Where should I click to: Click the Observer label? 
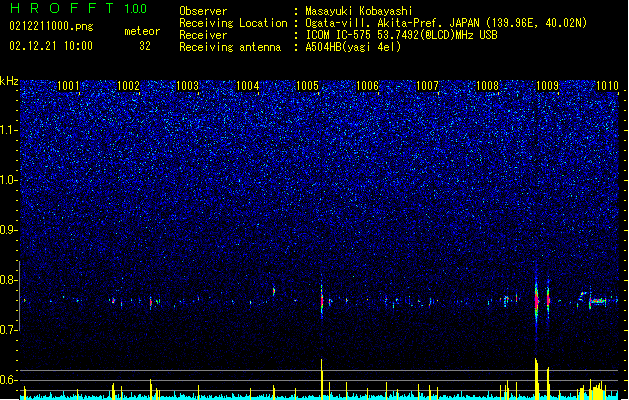[x=203, y=11]
